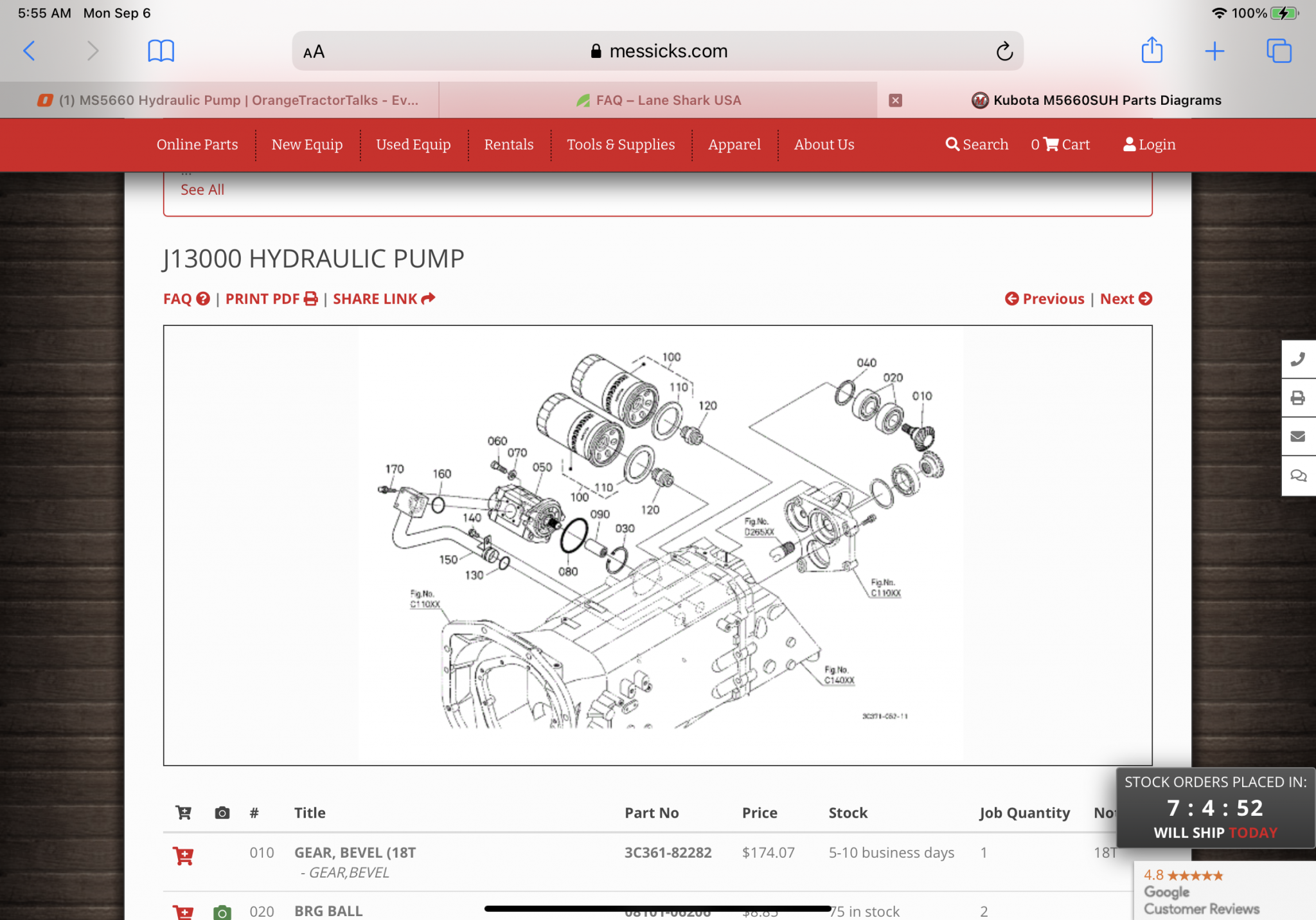Image resolution: width=1316 pixels, height=920 pixels.
Task: Go to Previous diagram
Action: pos(1044,299)
